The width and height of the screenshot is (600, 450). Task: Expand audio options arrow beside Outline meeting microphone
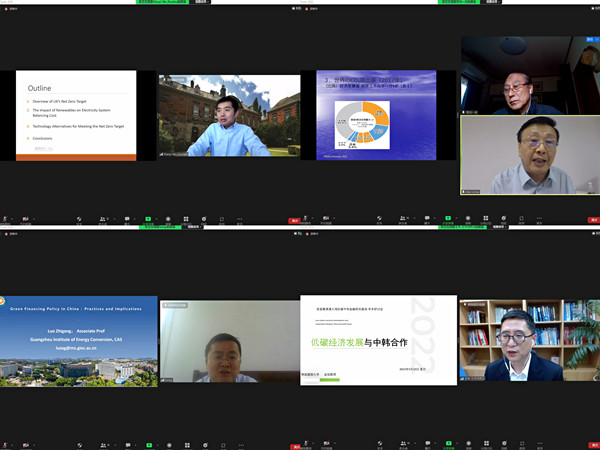coord(13,218)
